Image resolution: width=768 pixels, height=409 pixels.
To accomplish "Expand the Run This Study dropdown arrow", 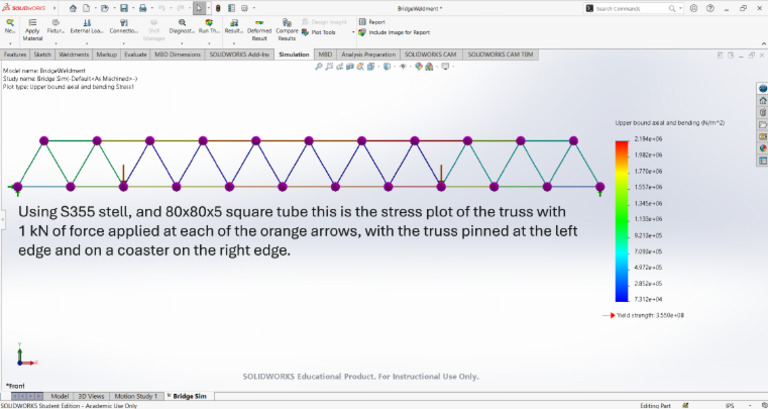I will (209, 44).
